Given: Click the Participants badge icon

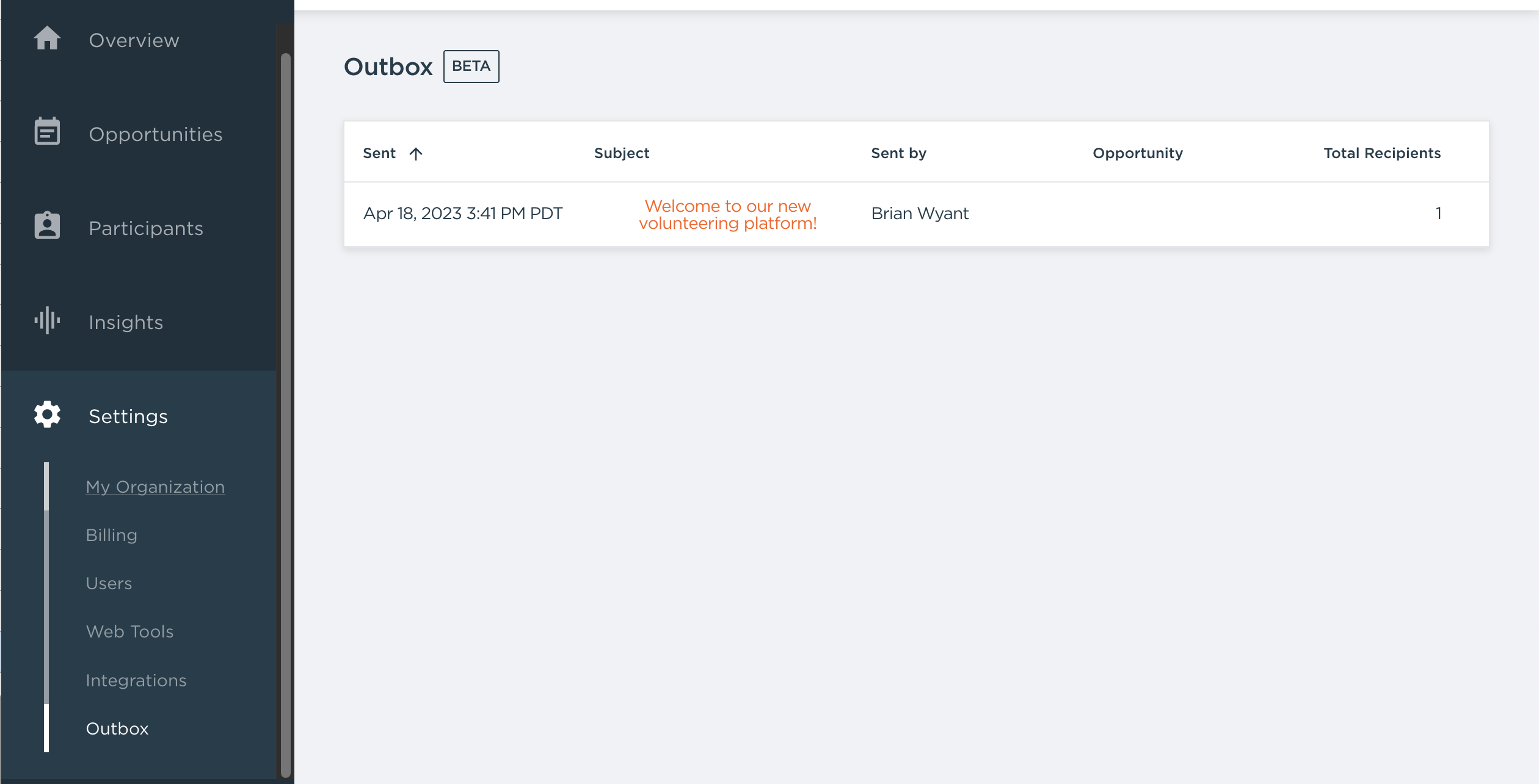Looking at the screenshot, I should (47, 226).
